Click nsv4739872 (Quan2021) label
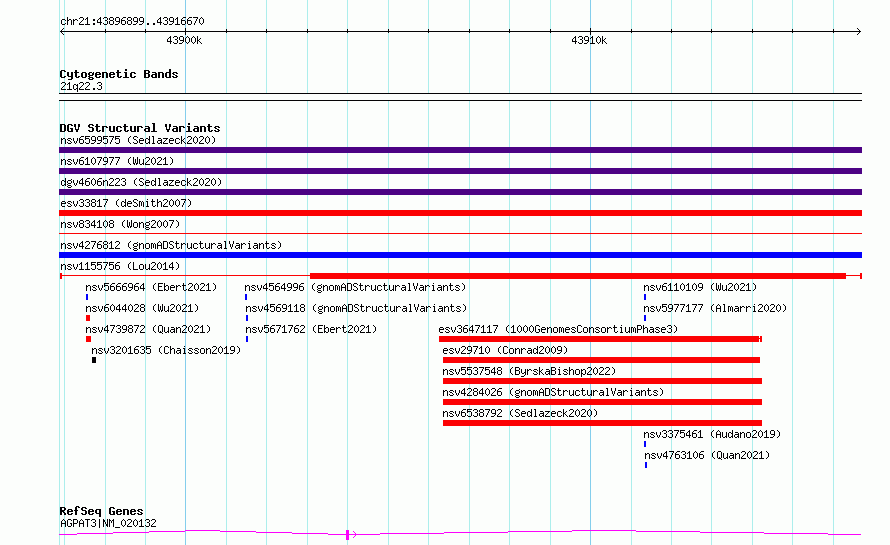Screen dimensions: 890x545 (148, 329)
